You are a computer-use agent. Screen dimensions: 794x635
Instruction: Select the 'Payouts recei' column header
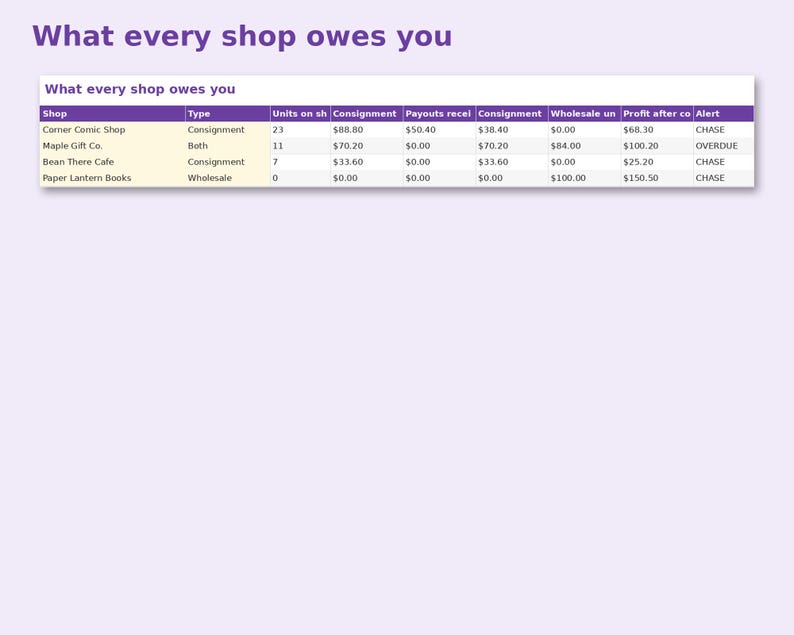tap(439, 113)
